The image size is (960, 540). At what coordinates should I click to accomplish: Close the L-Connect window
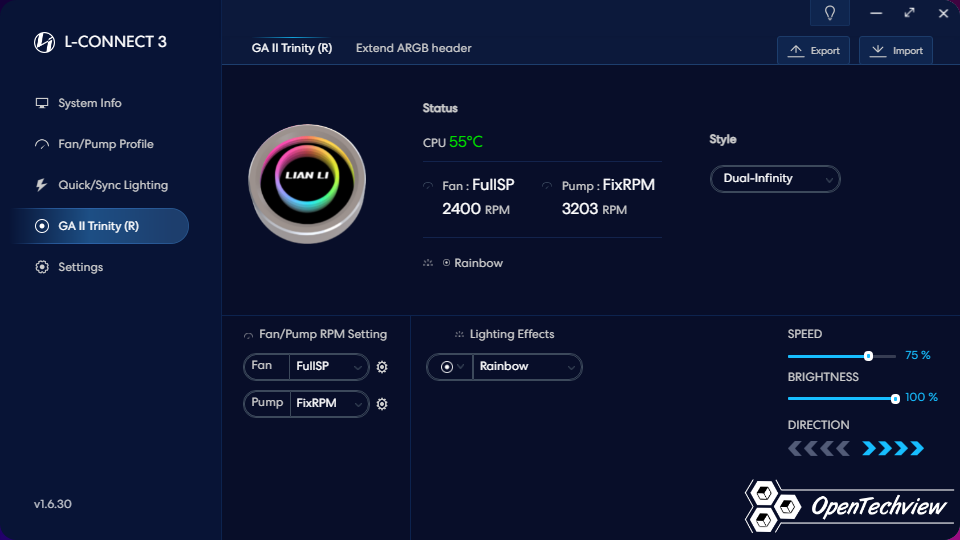pos(943,13)
